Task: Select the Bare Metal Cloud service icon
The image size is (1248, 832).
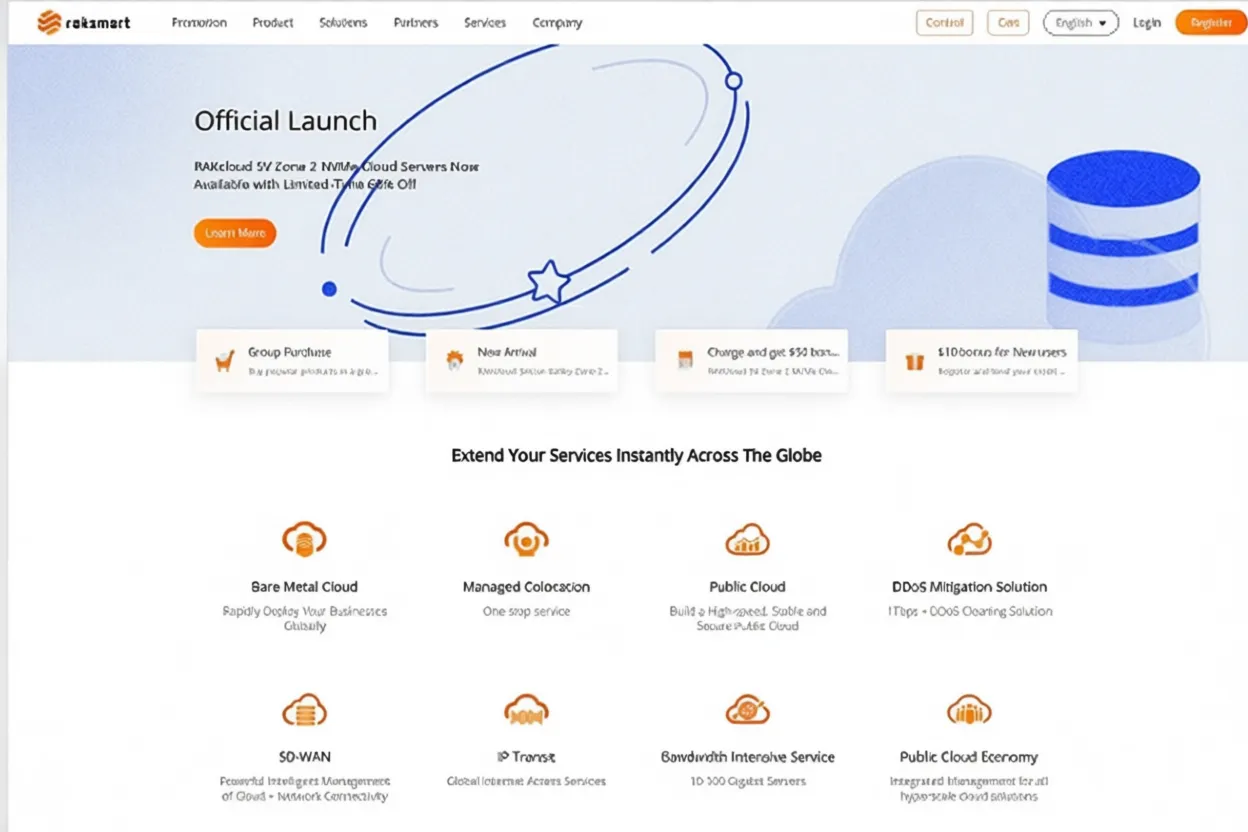Action: point(305,538)
